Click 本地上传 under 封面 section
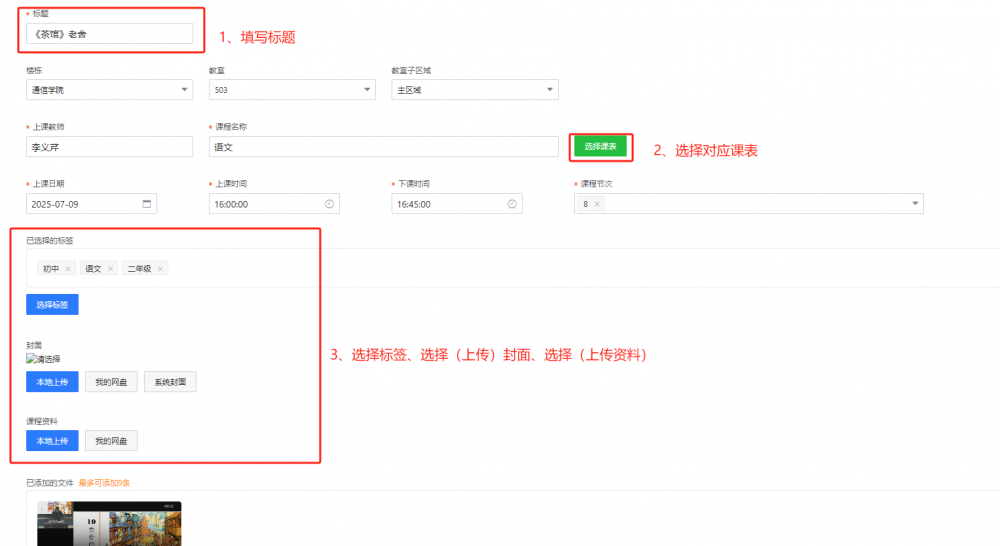The image size is (1000, 546). [52, 383]
